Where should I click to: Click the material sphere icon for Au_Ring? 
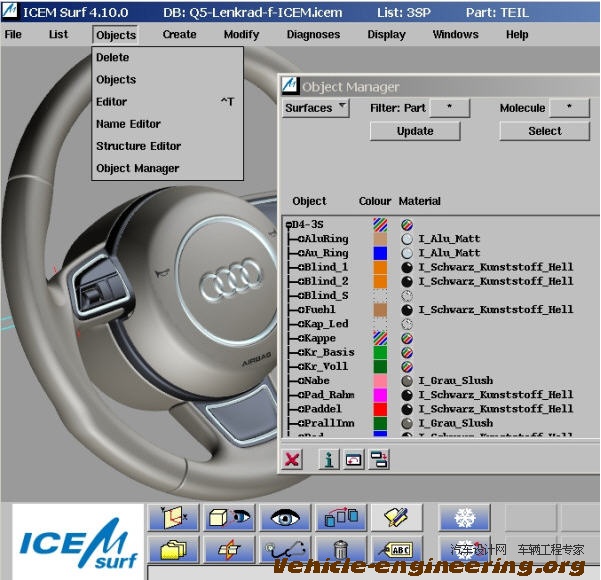(407, 253)
